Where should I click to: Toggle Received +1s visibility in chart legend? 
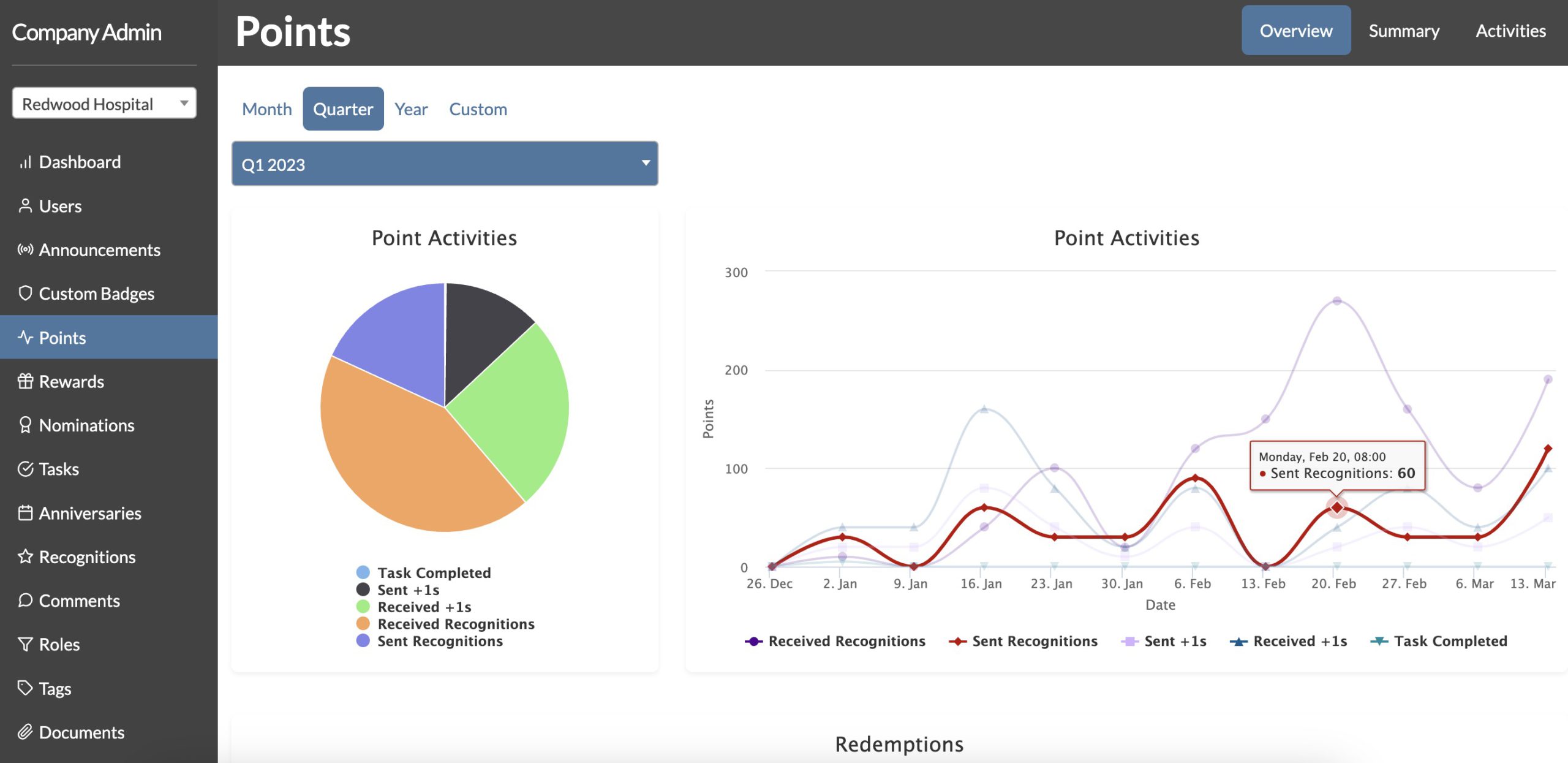(x=1288, y=641)
